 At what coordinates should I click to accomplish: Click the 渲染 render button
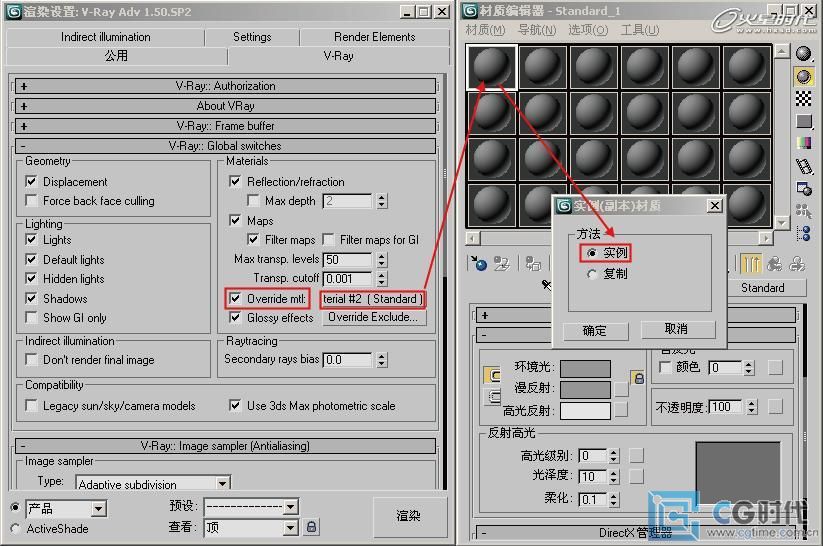coord(409,516)
